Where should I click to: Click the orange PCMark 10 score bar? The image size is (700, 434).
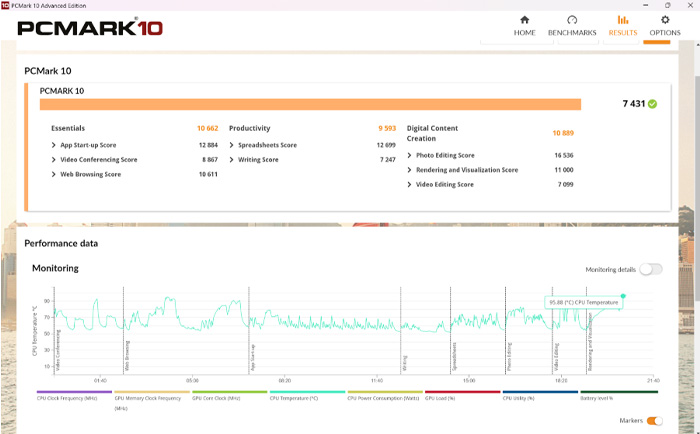(310, 104)
